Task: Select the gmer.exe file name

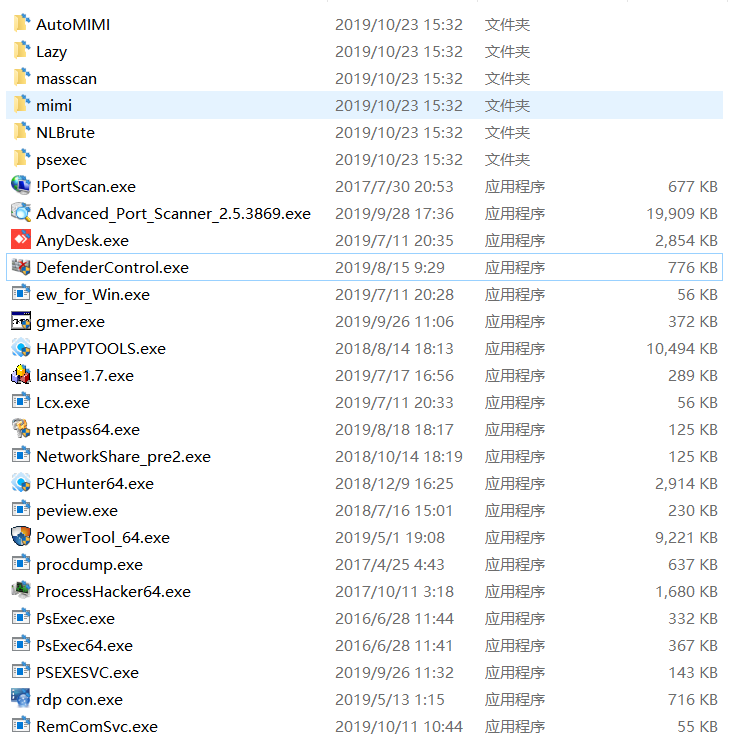Action: pos(71,322)
